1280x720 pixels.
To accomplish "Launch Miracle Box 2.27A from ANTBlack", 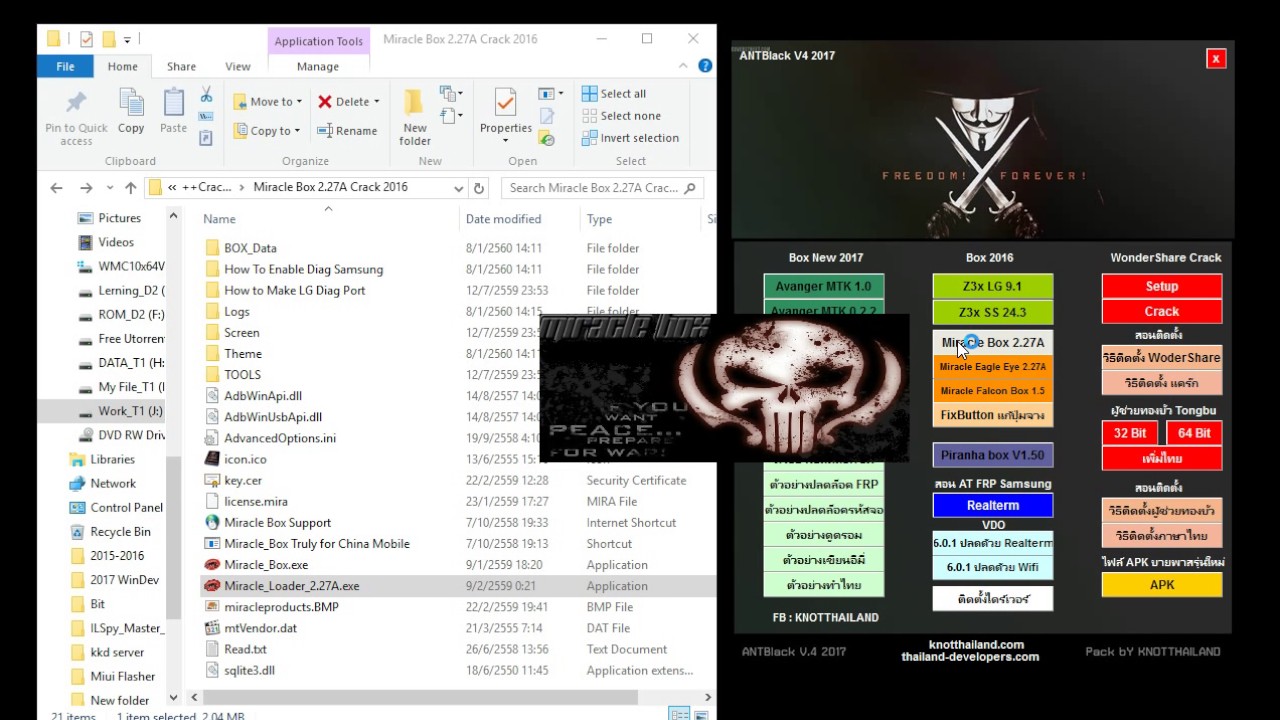I will [x=992, y=342].
